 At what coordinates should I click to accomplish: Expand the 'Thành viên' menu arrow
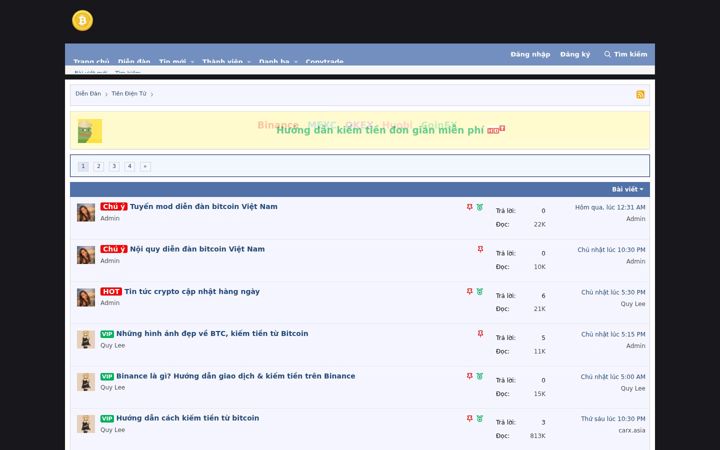pyautogui.click(x=249, y=62)
